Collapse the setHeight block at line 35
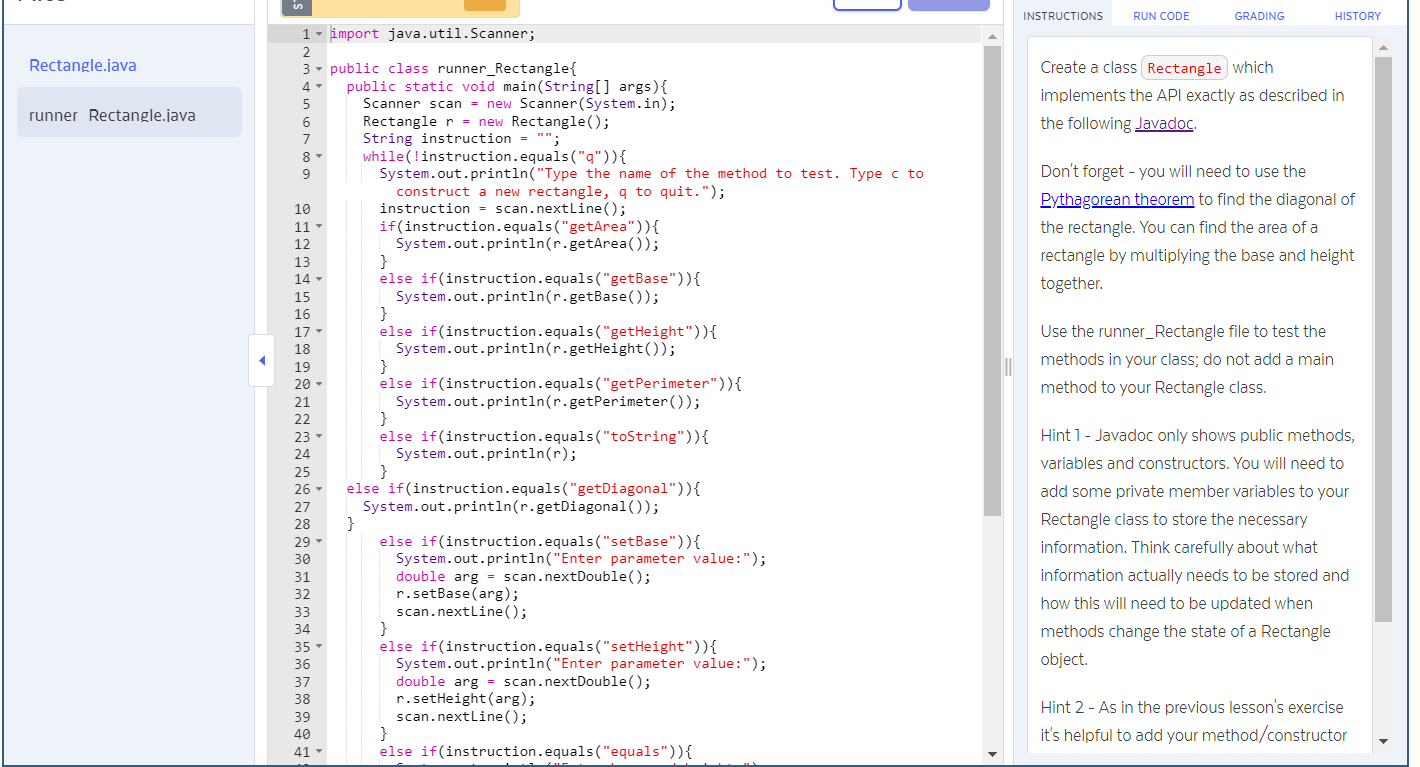Image resolution: width=1420 pixels, height=767 pixels. coord(318,646)
